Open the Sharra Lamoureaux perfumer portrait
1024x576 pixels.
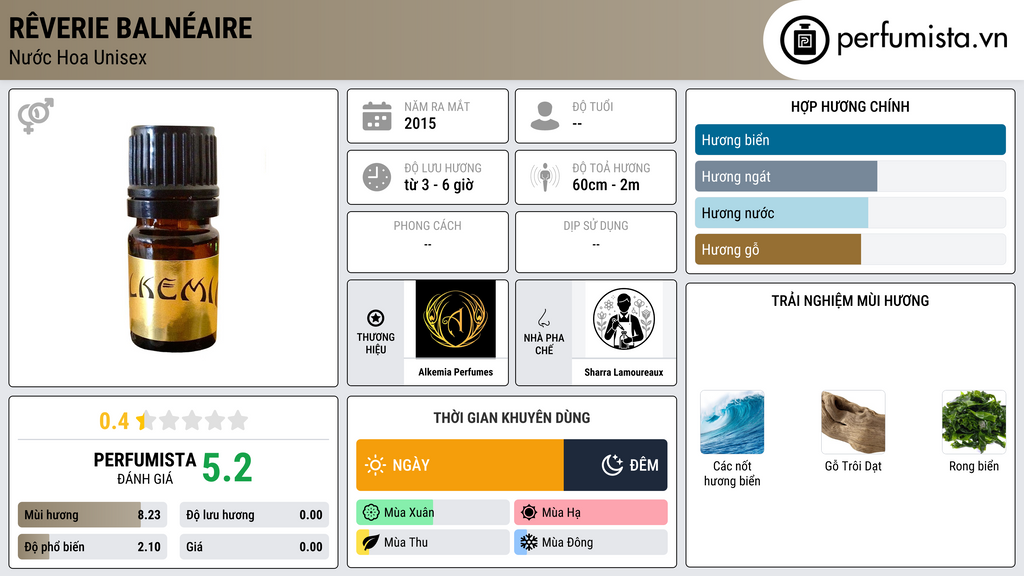click(624, 319)
